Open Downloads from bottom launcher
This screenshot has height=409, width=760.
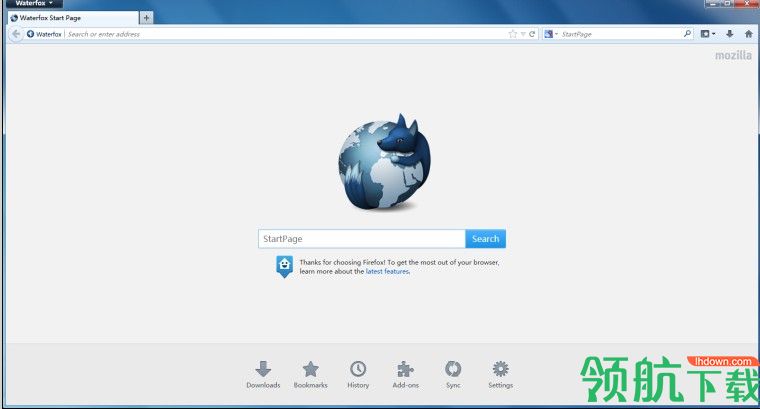coord(263,375)
